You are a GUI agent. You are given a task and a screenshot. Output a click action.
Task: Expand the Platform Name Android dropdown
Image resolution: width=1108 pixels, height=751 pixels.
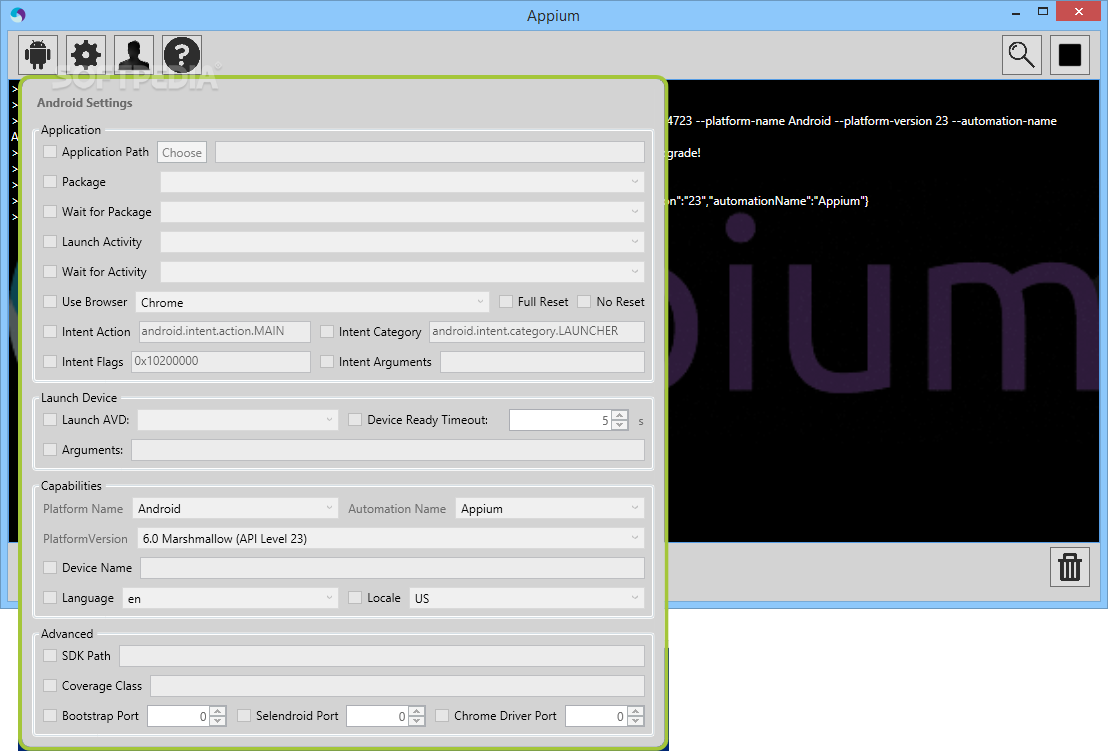[x=235, y=509]
